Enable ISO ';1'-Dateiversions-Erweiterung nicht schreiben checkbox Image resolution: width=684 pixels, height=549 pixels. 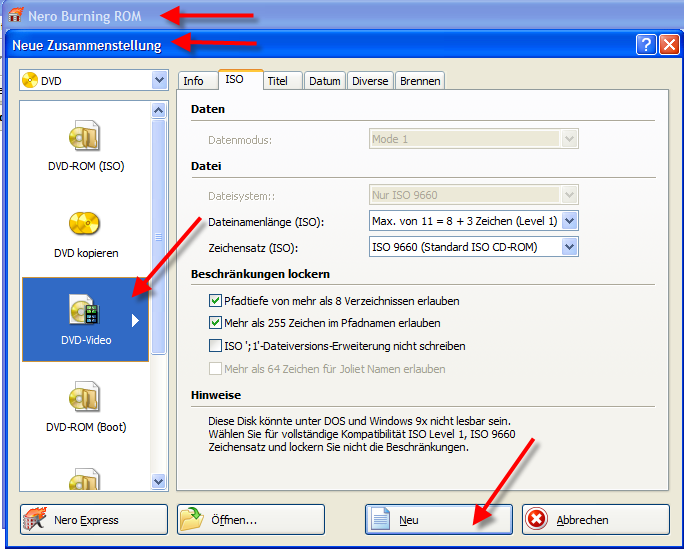pyautogui.click(x=215, y=346)
